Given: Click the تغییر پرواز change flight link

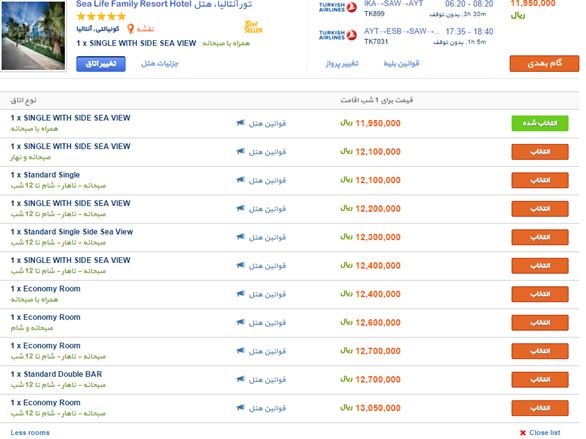Looking at the screenshot, I should [x=342, y=64].
